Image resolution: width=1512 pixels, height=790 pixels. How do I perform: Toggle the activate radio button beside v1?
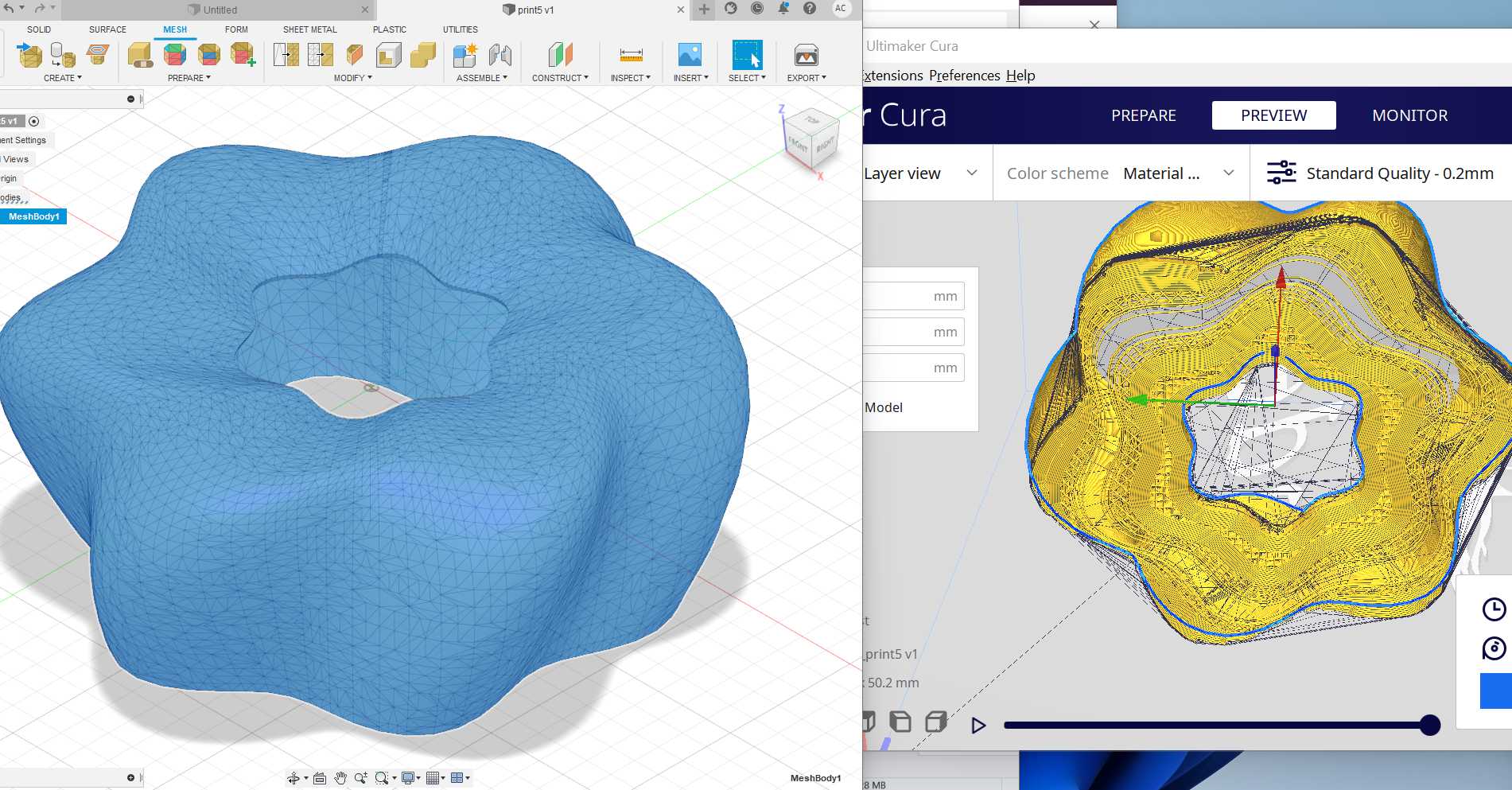coord(34,122)
